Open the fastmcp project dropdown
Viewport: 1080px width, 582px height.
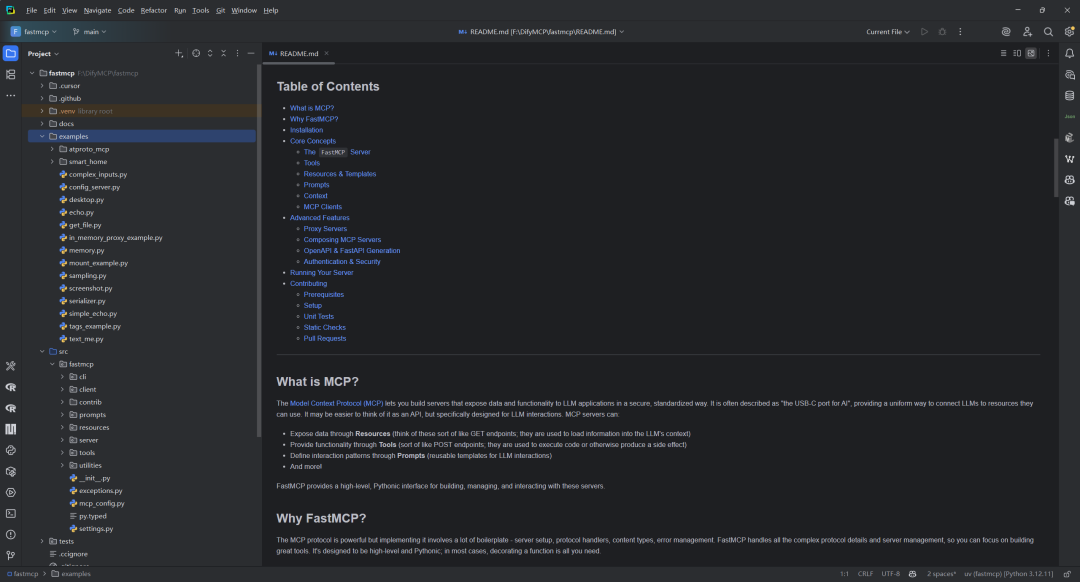[34, 32]
